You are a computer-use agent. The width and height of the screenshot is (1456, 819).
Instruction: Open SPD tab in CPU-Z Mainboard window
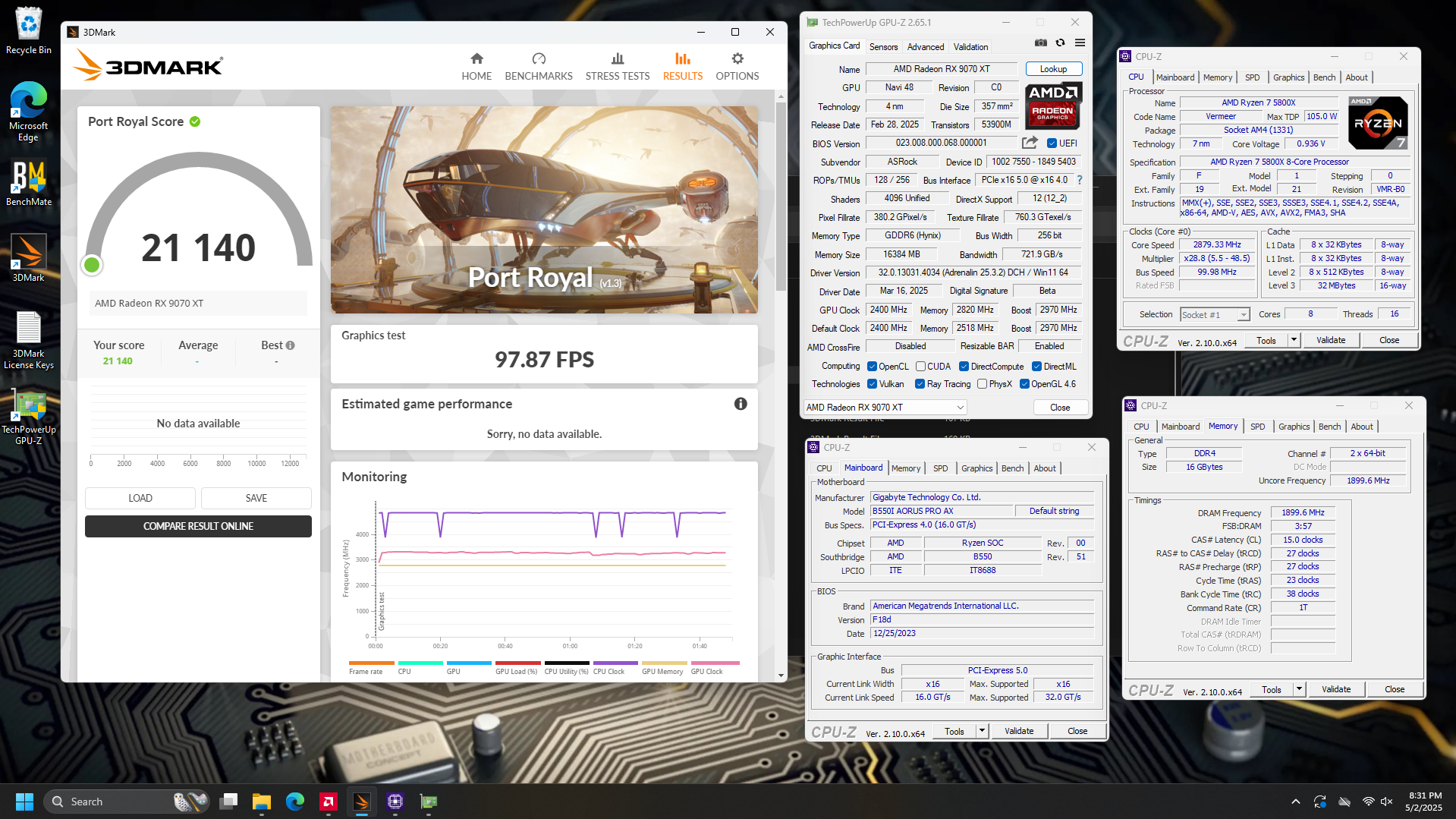940,468
